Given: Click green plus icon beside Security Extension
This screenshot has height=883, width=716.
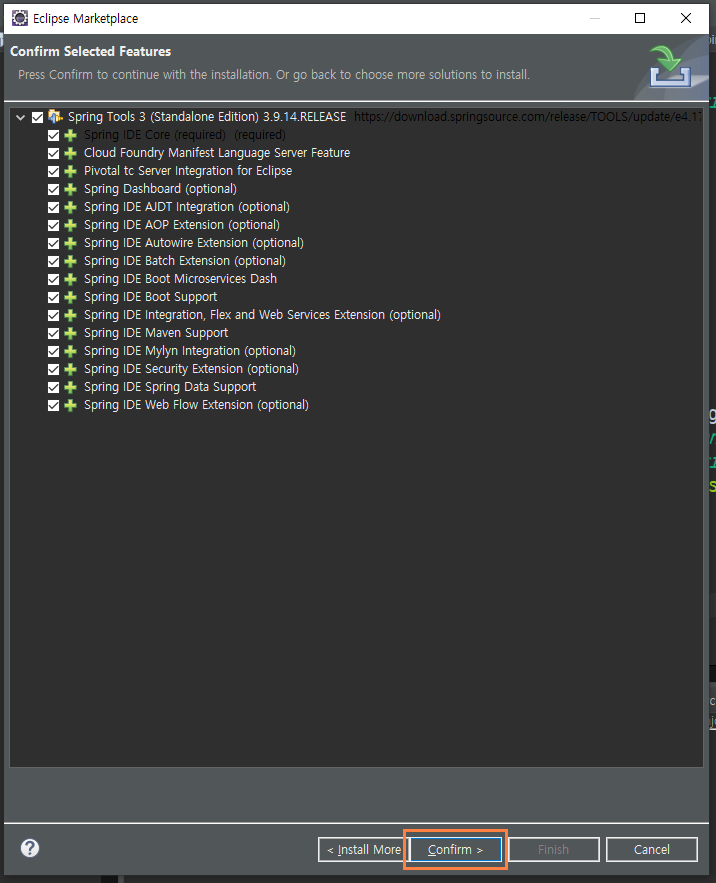Looking at the screenshot, I should tap(70, 369).
